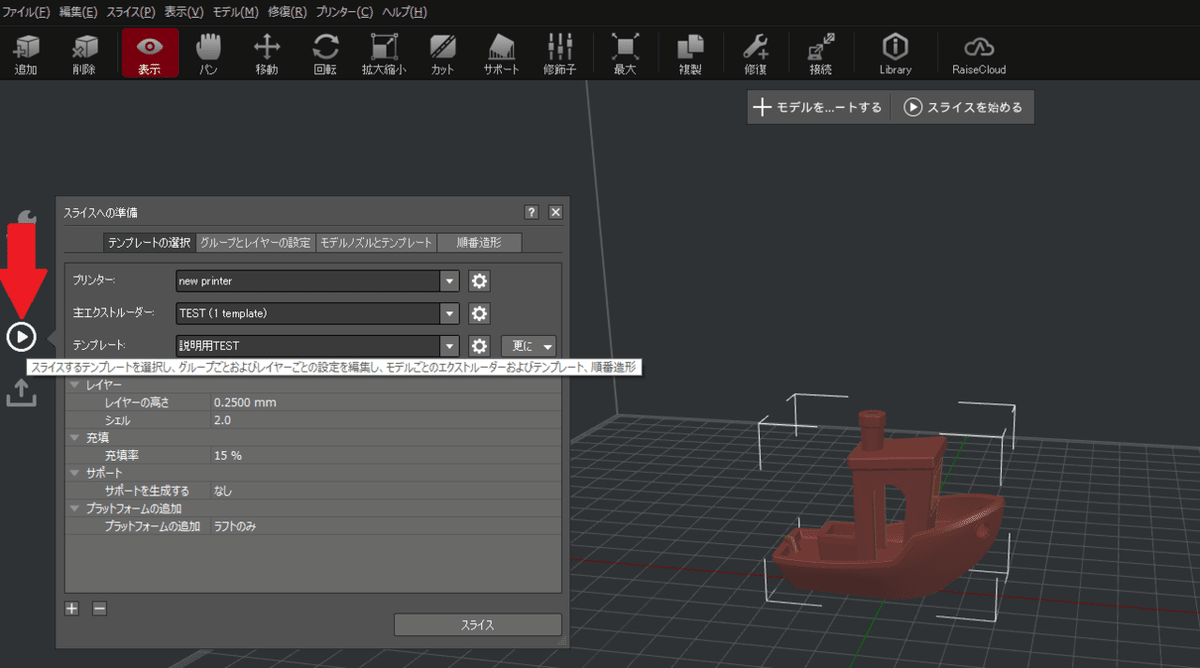Open the Library icon
Viewport: 1200px width, 668px height.
[x=895, y=53]
